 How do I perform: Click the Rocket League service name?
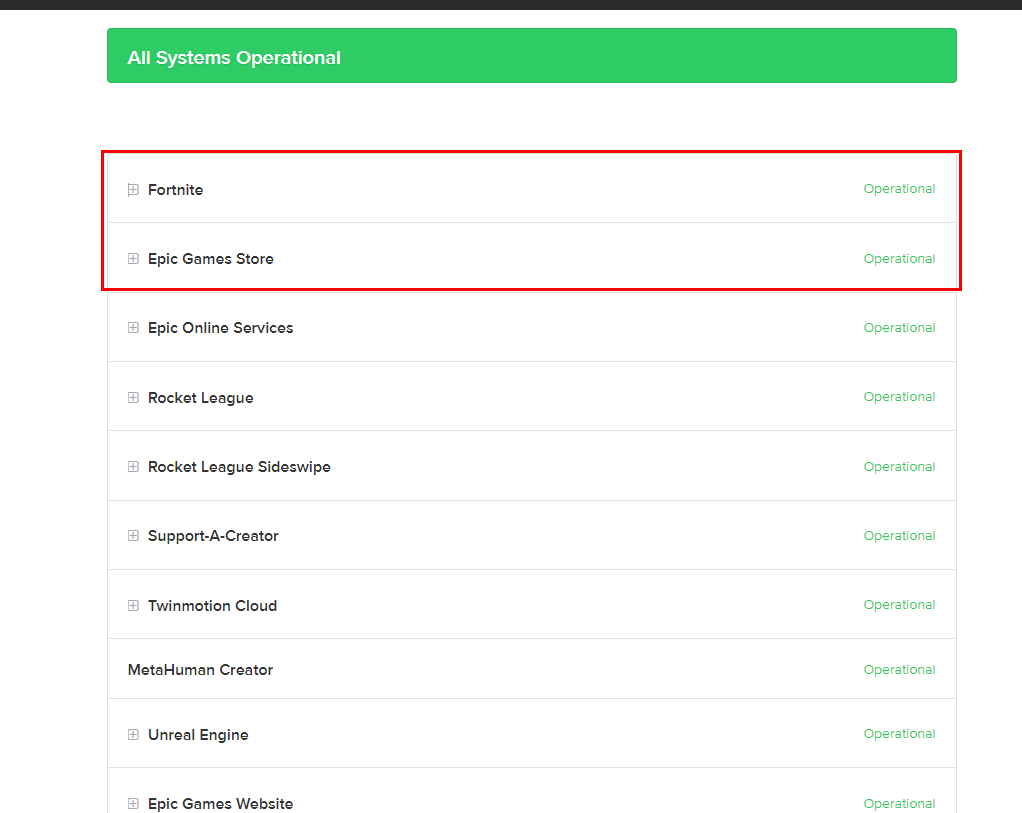click(200, 396)
